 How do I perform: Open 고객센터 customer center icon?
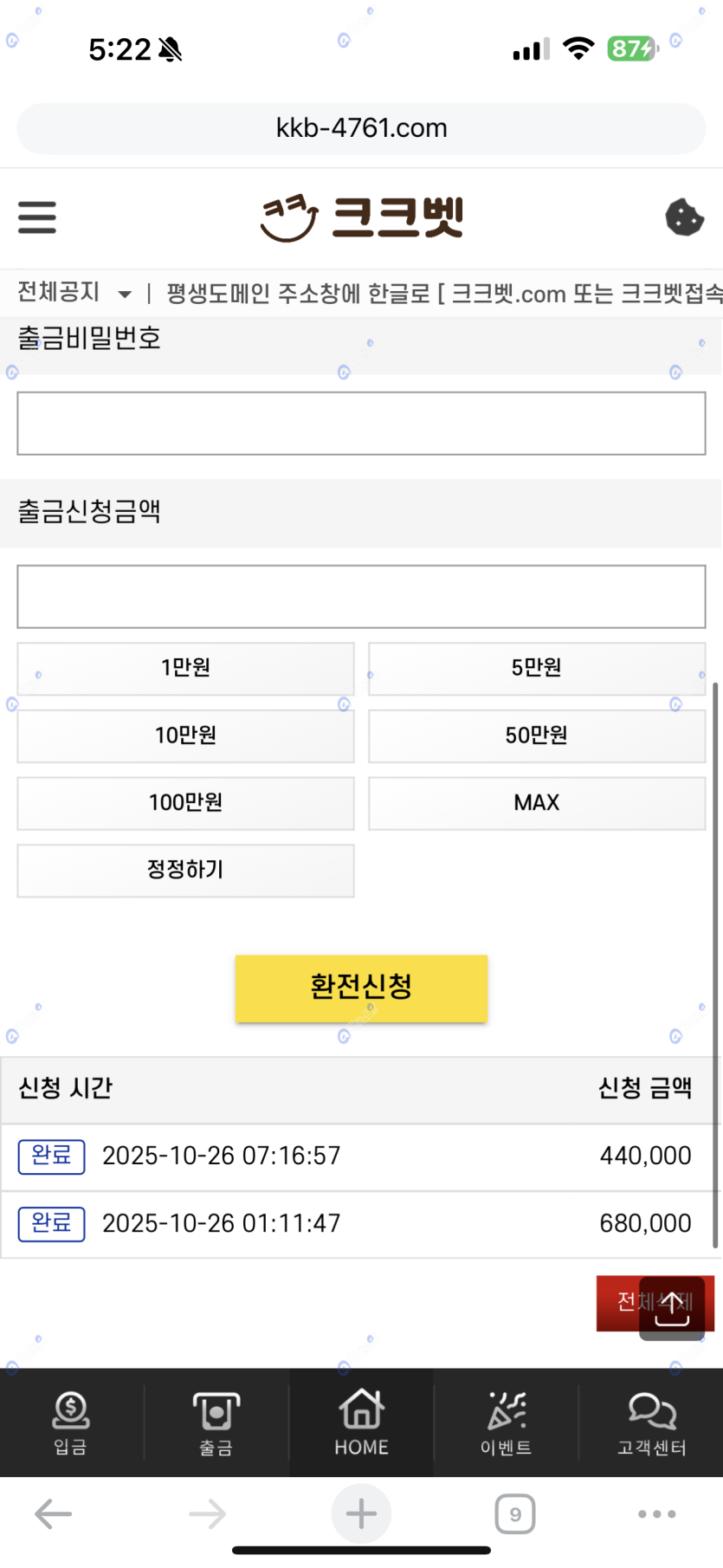[651, 1422]
